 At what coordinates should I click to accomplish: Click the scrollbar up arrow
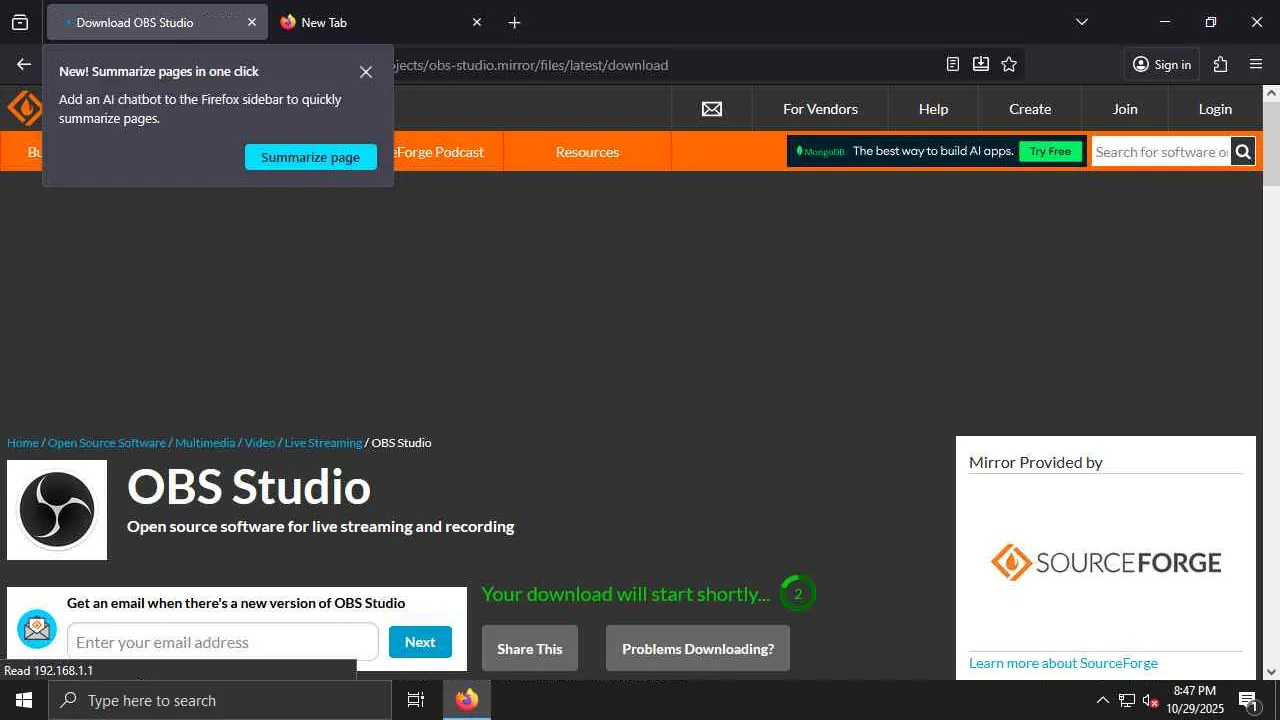coord(1271,93)
